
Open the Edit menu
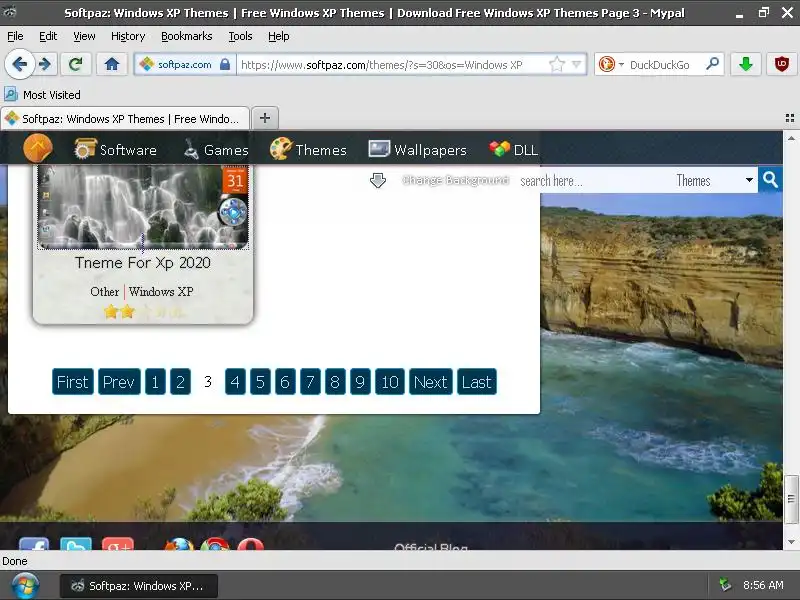click(x=48, y=36)
